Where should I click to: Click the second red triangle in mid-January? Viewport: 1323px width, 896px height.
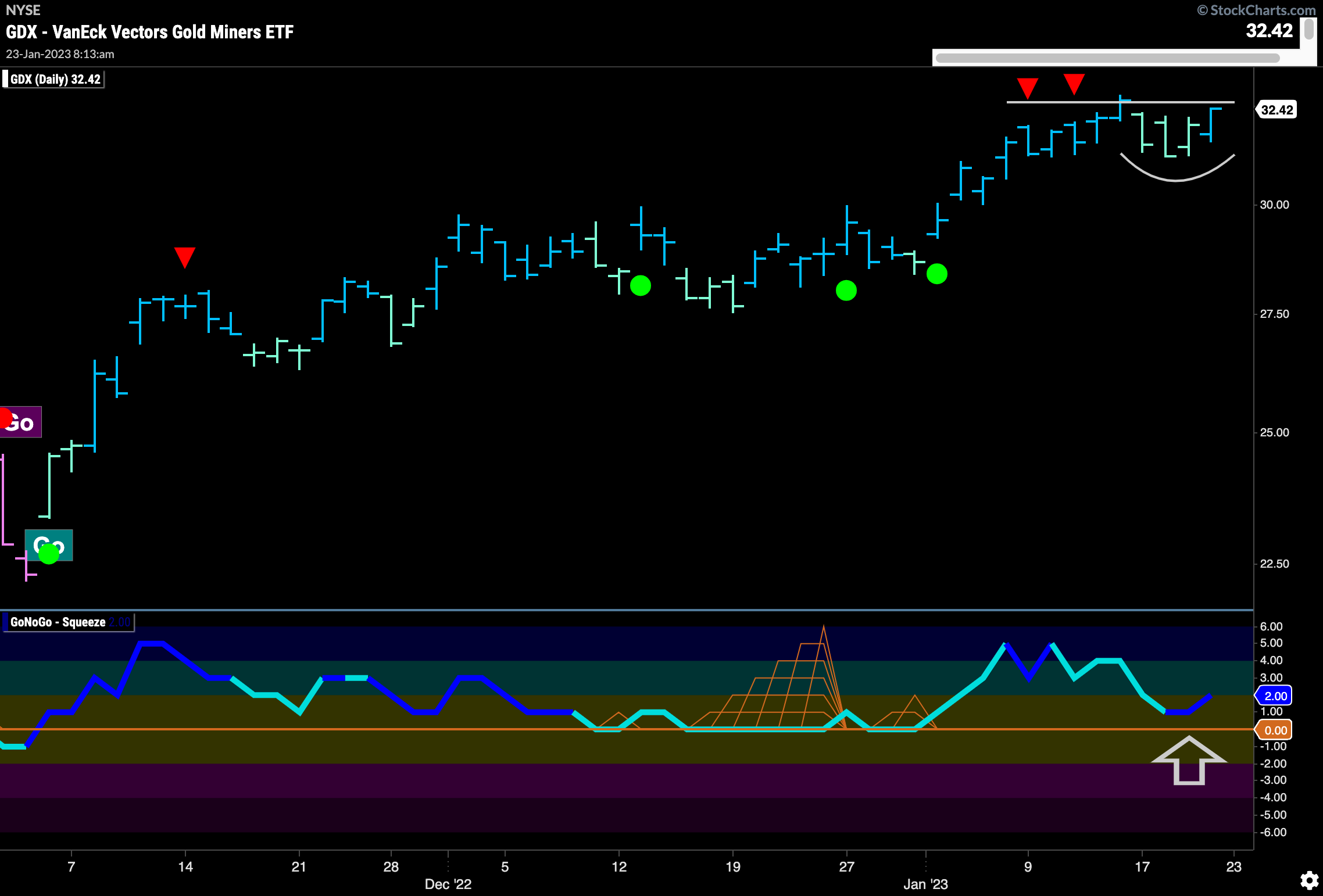1074,84
